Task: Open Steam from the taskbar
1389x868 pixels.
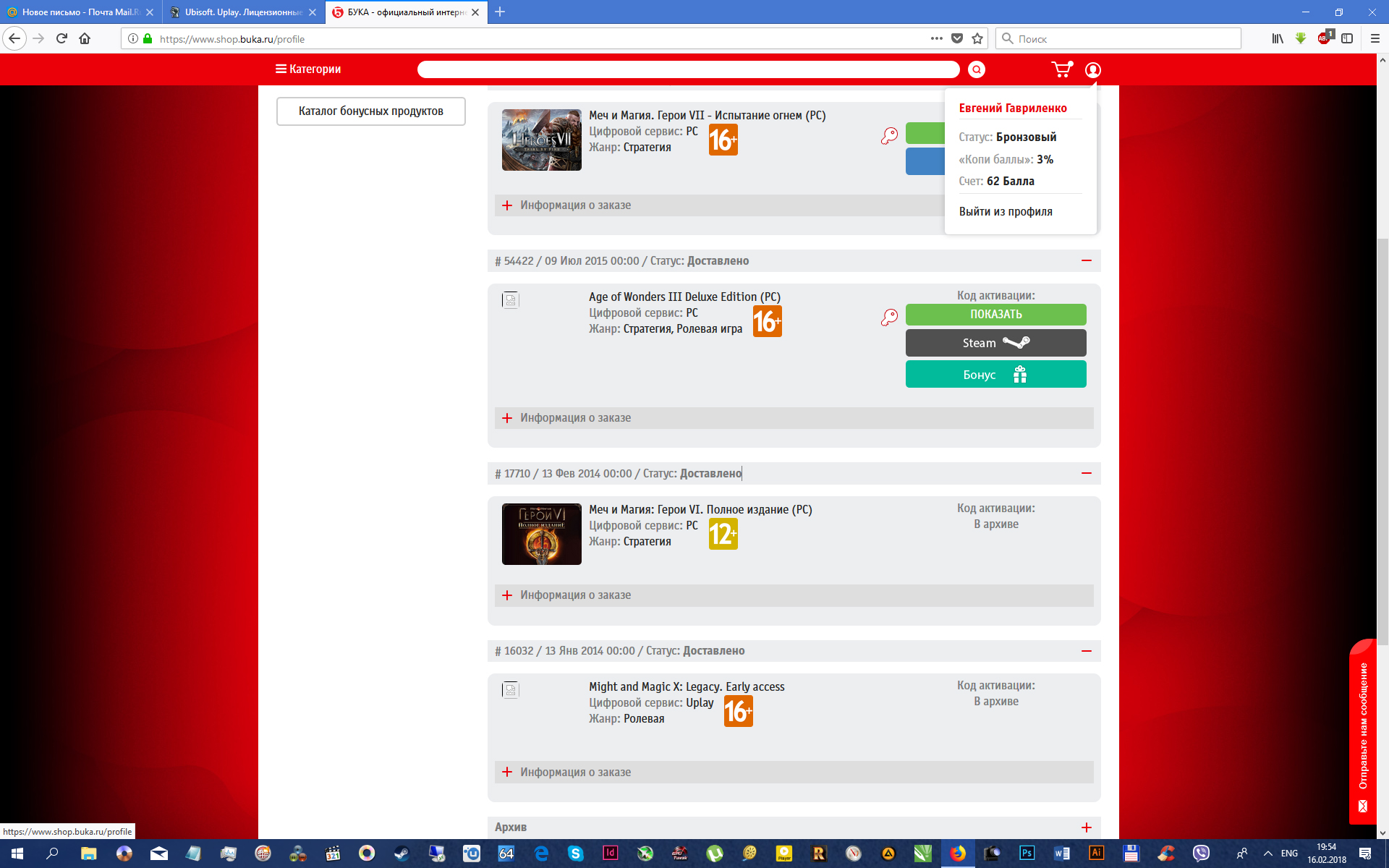Action: pyautogui.click(x=402, y=854)
